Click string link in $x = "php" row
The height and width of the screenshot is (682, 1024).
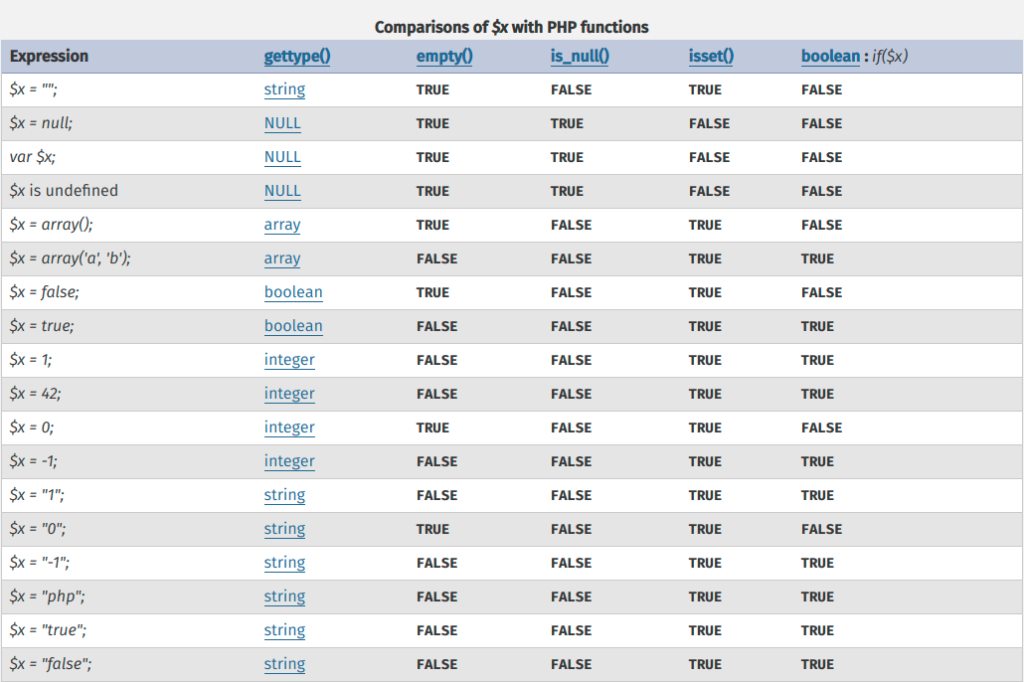[284, 596]
